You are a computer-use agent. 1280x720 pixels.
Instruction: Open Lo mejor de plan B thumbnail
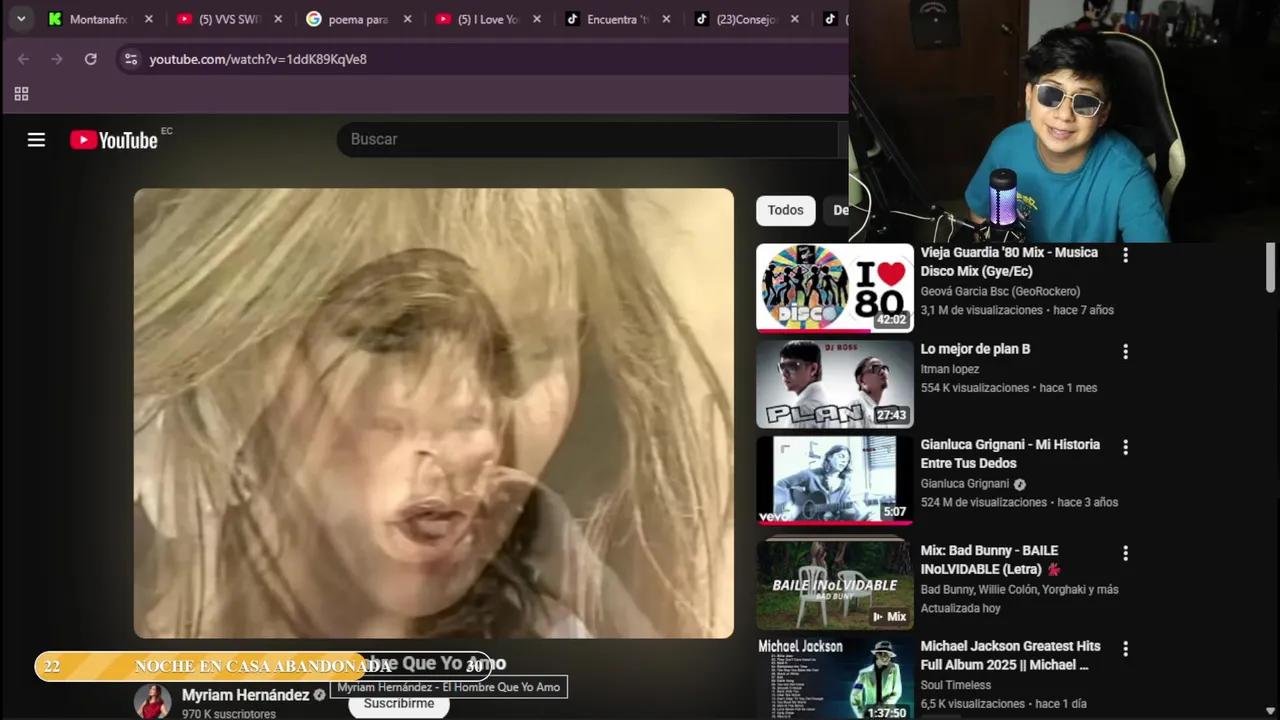[835, 384]
